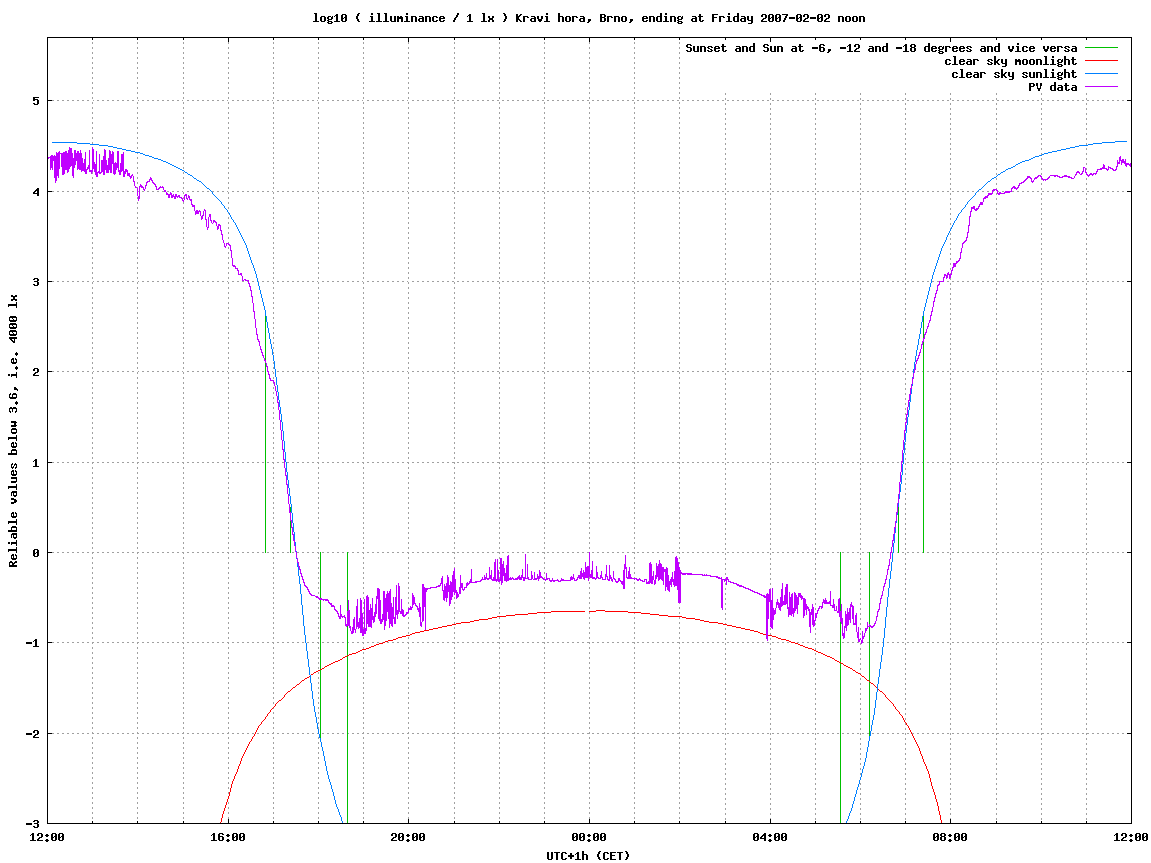Click the red moonlight legend line sample
1151x863 pixels.
point(1101,61)
